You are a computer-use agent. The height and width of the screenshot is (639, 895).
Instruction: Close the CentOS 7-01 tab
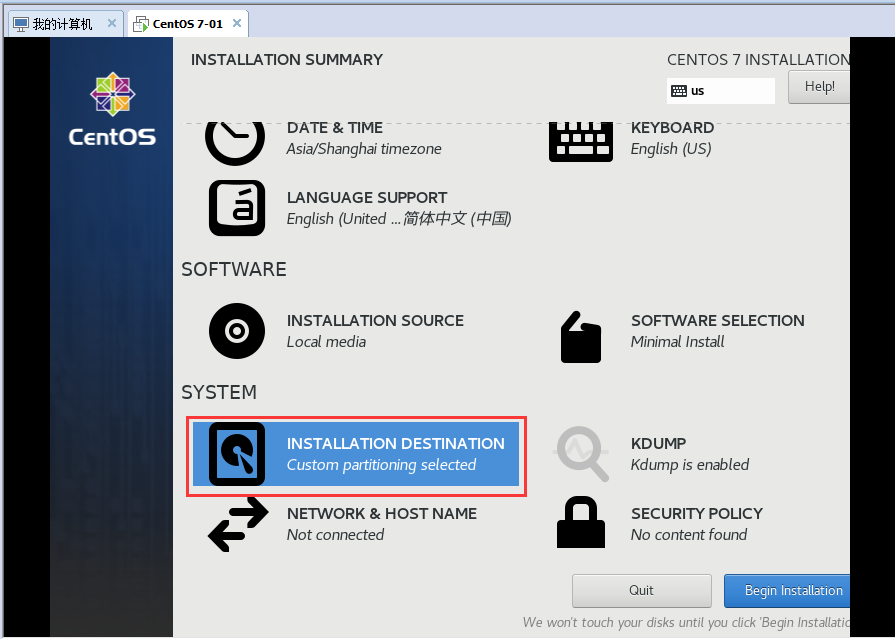237,23
